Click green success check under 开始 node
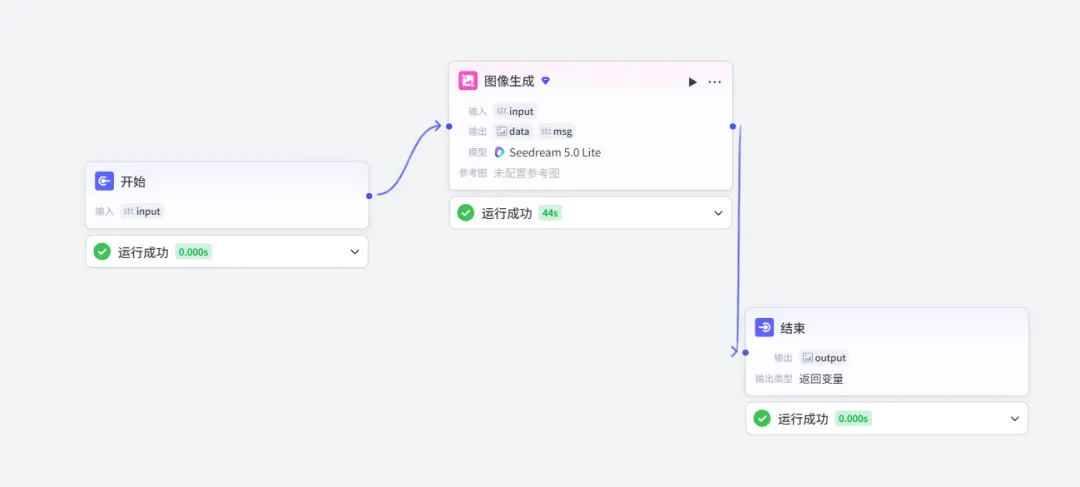This screenshot has width=1080, height=487. tap(102, 251)
